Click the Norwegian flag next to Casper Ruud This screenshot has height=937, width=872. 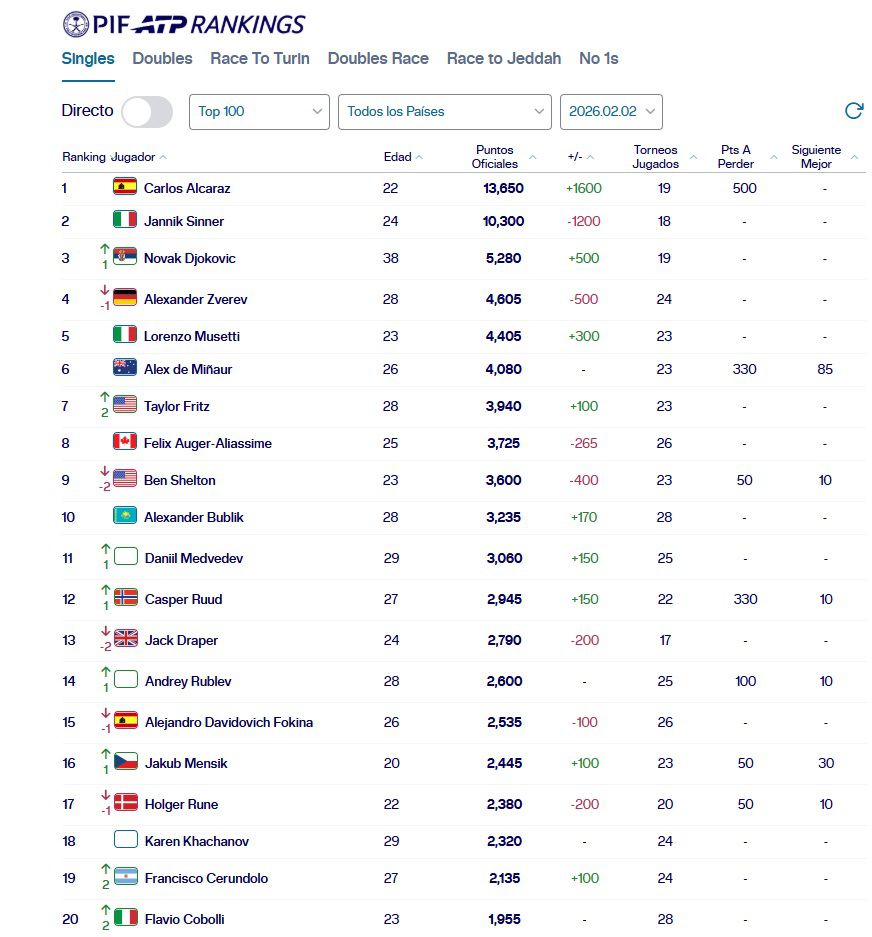point(124,600)
